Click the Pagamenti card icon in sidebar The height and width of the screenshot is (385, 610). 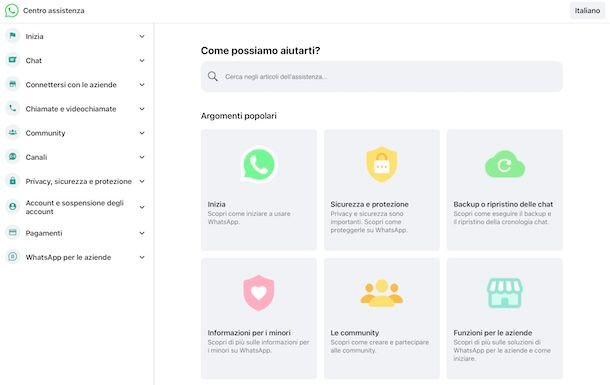click(x=12, y=233)
